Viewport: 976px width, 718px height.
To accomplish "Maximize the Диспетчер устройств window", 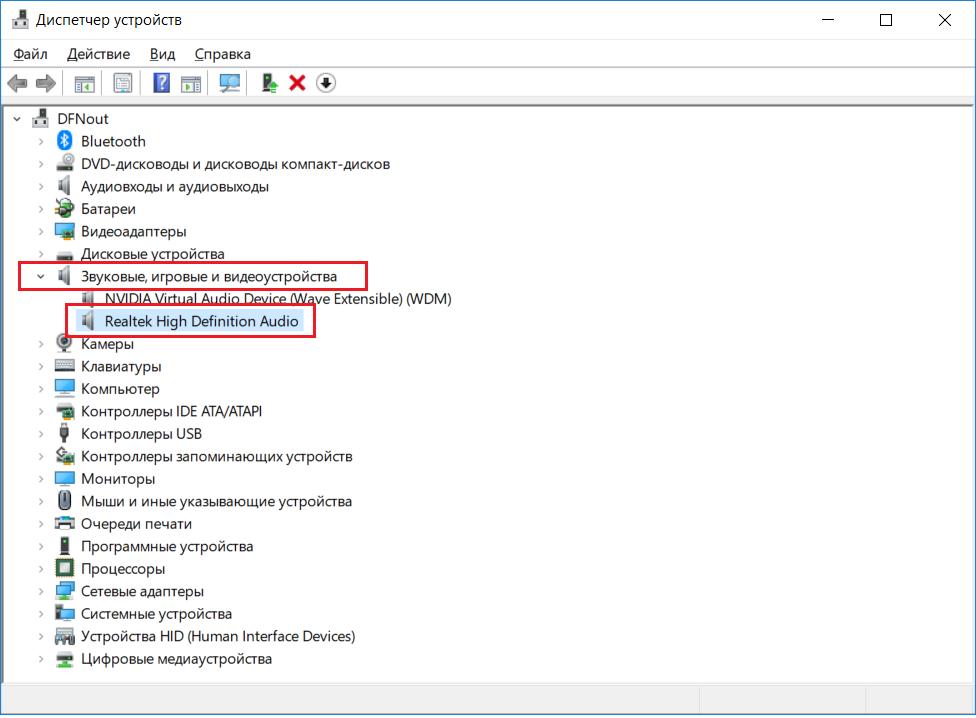I will pyautogui.click(x=886, y=20).
